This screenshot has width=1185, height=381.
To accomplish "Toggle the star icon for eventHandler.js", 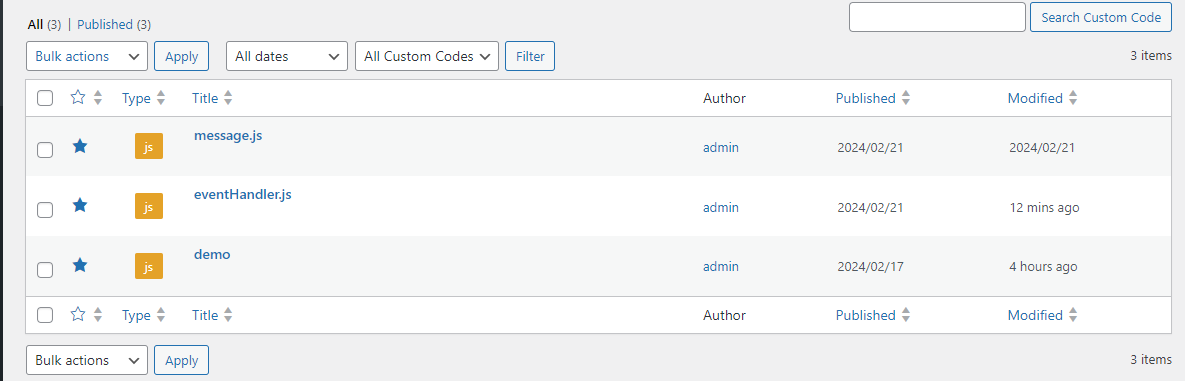I will [x=79, y=205].
